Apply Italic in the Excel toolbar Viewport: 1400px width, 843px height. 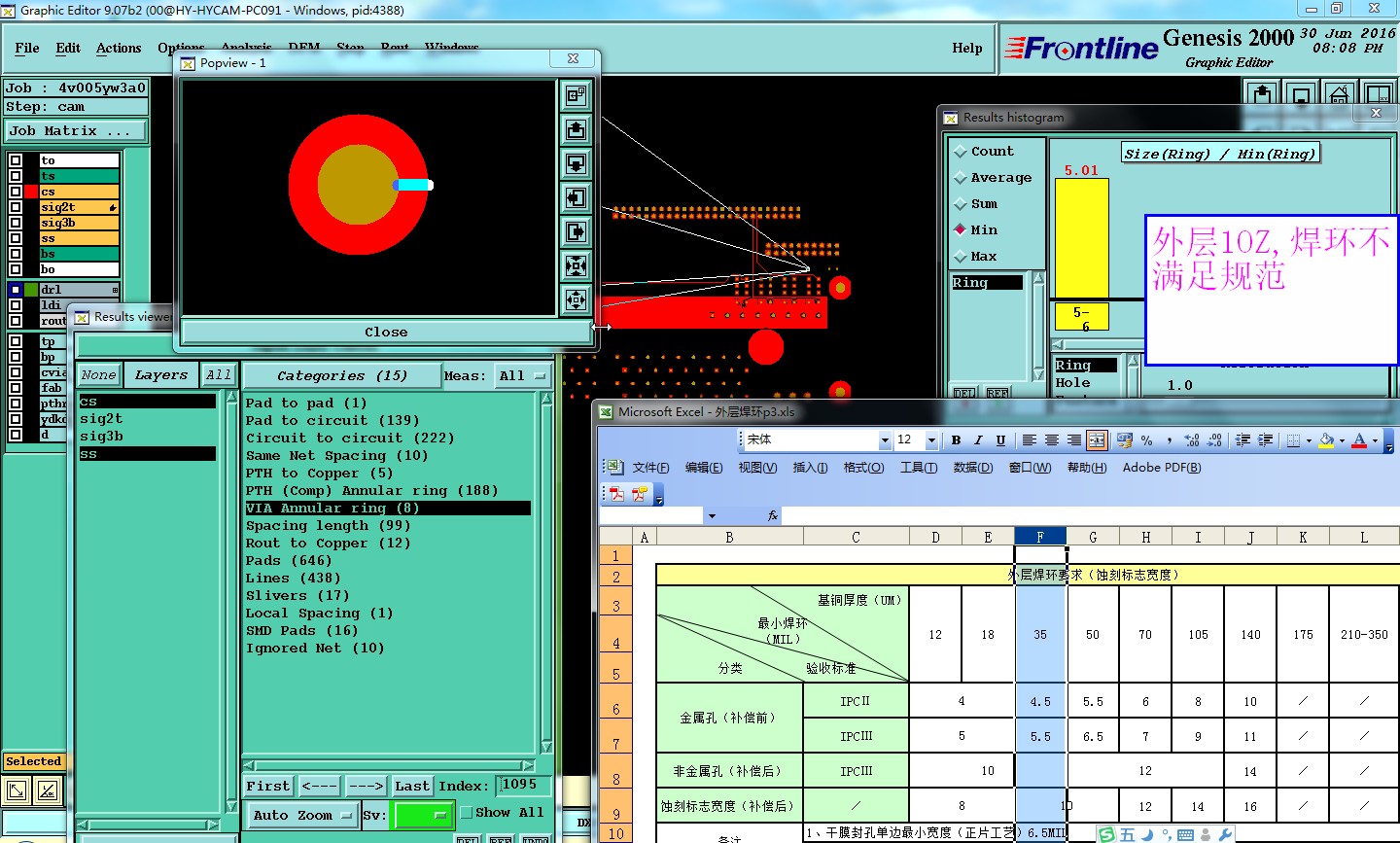click(978, 440)
